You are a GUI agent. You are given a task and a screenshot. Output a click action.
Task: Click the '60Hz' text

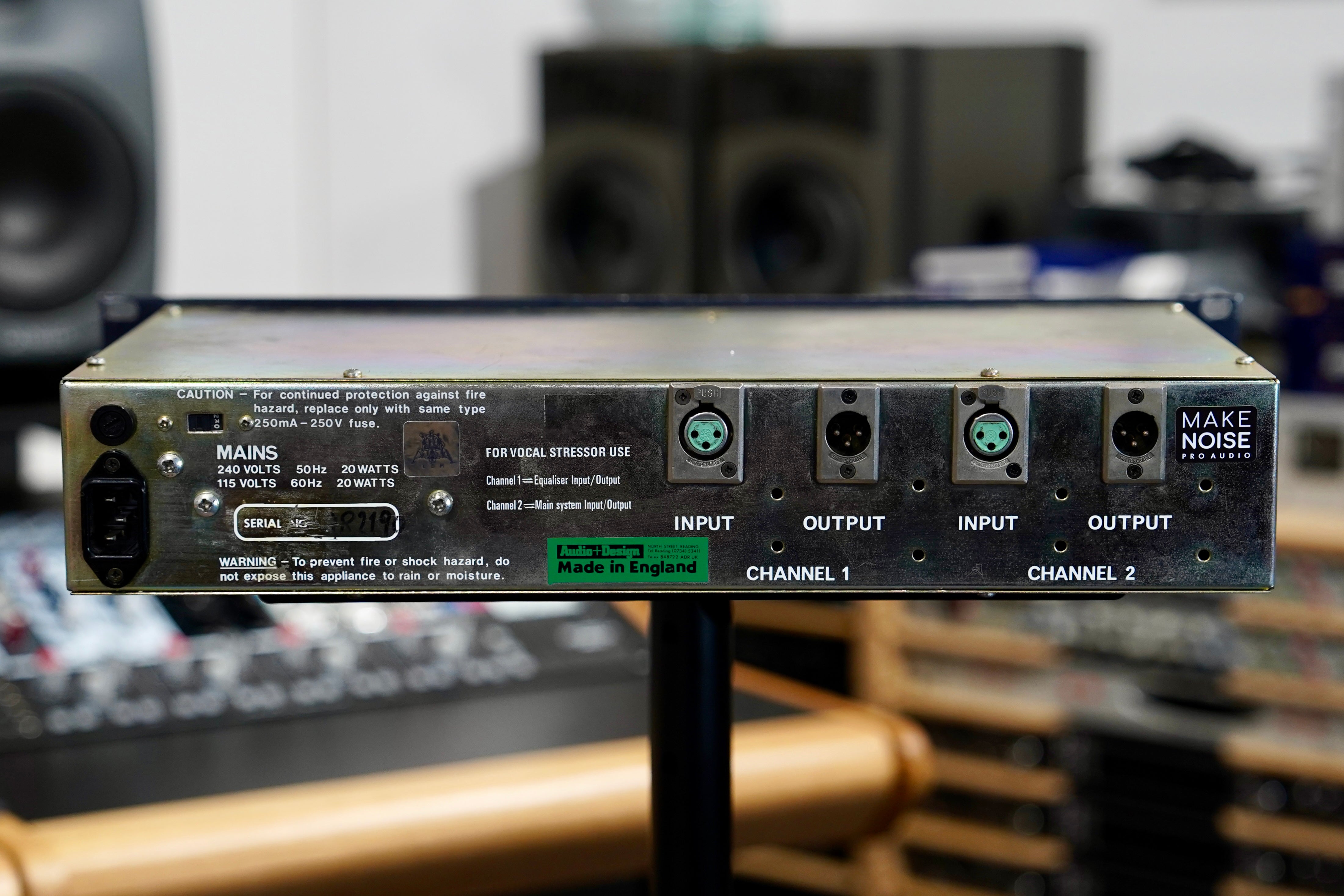point(306,483)
